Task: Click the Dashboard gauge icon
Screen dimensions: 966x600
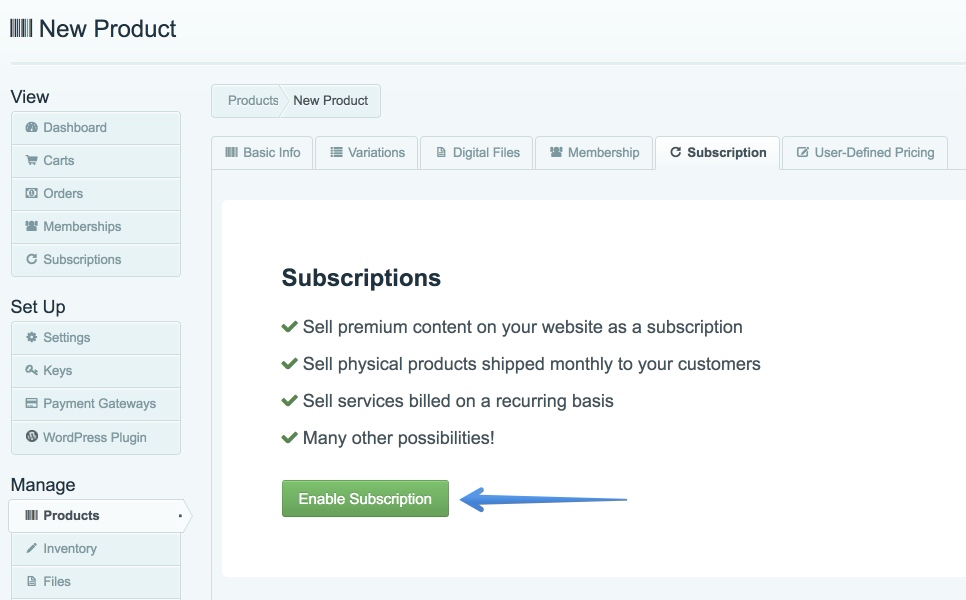Action: (x=31, y=128)
